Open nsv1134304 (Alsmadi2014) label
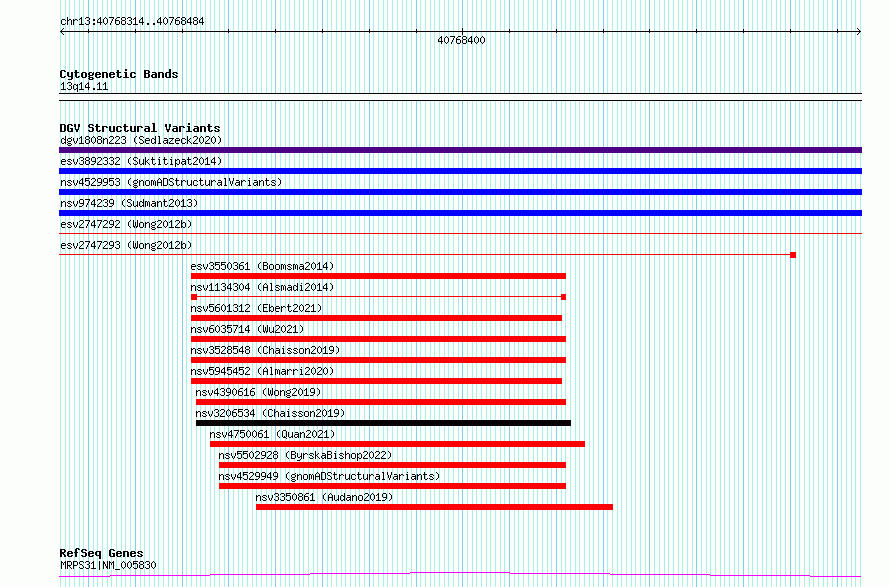Image resolution: width=890 pixels, height=587 pixels. 262,287
